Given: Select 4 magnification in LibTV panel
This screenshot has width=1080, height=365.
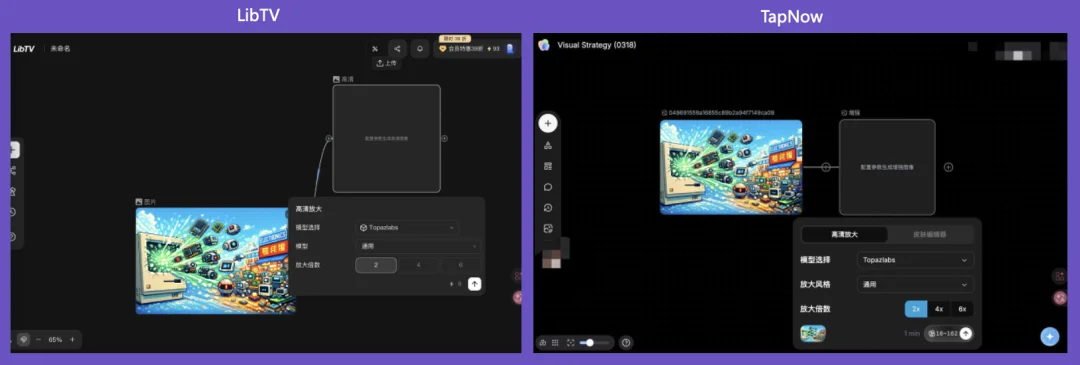Looking at the screenshot, I should (418, 265).
